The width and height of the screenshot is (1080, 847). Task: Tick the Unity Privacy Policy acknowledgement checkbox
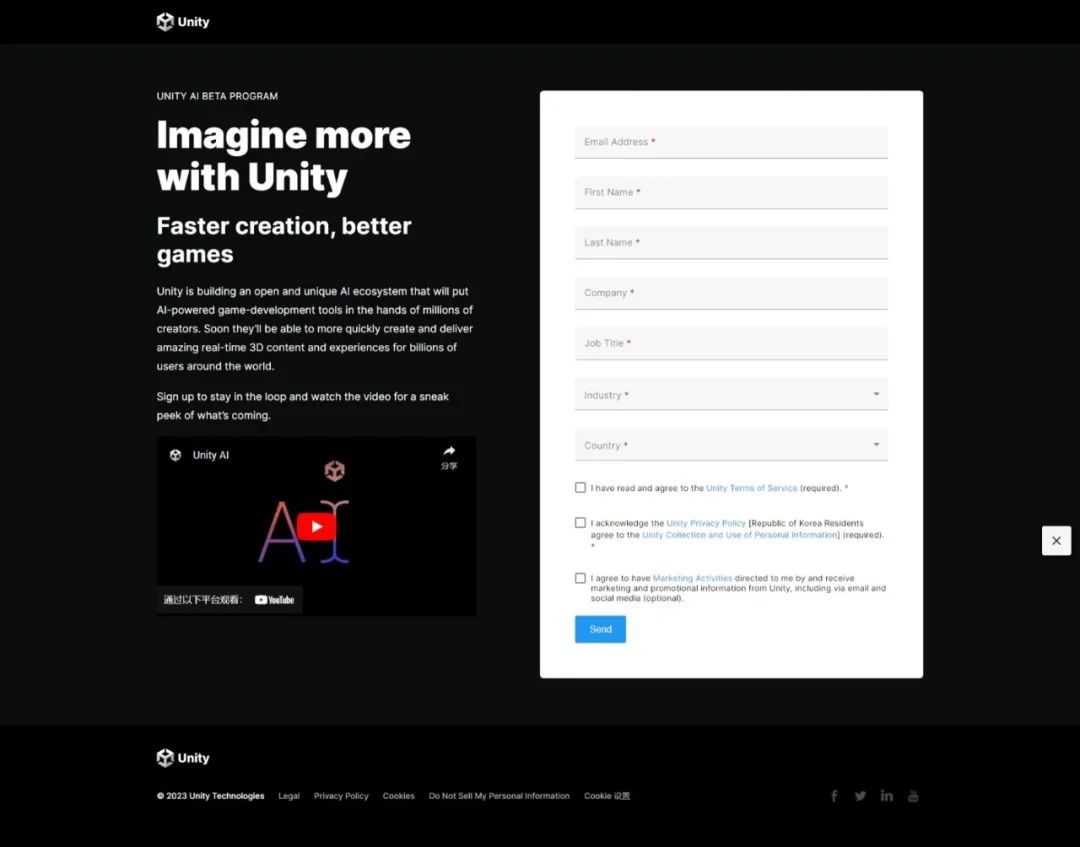[x=581, y=523]
